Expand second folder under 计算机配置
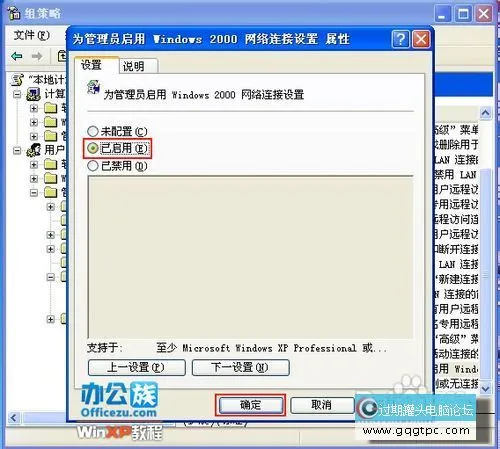Viewport: 500px width, 449px height. coord(34,122)
